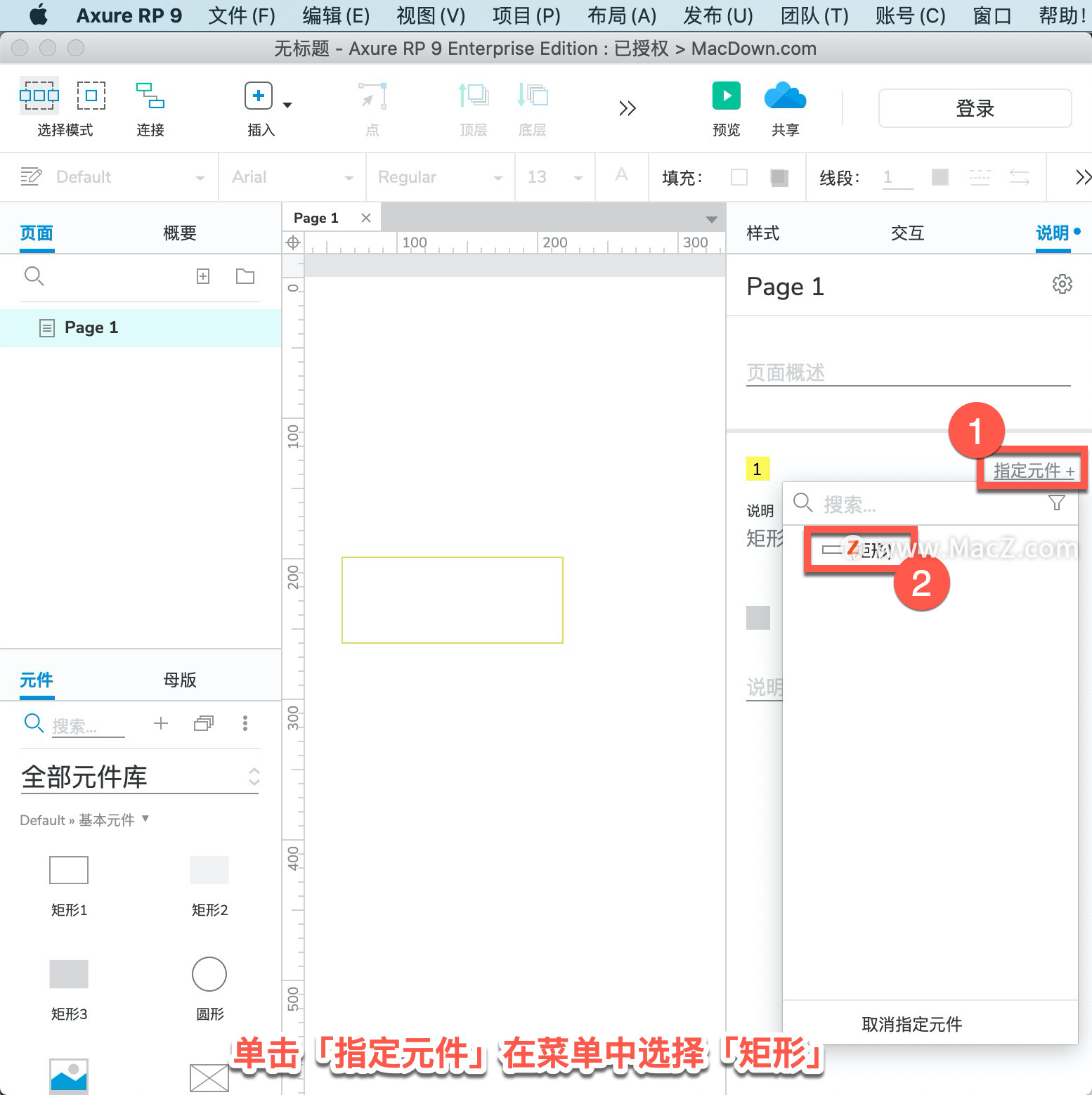Click the add library plus icon
Viewport: 1092px width, 1095px height.
point(161,723)
